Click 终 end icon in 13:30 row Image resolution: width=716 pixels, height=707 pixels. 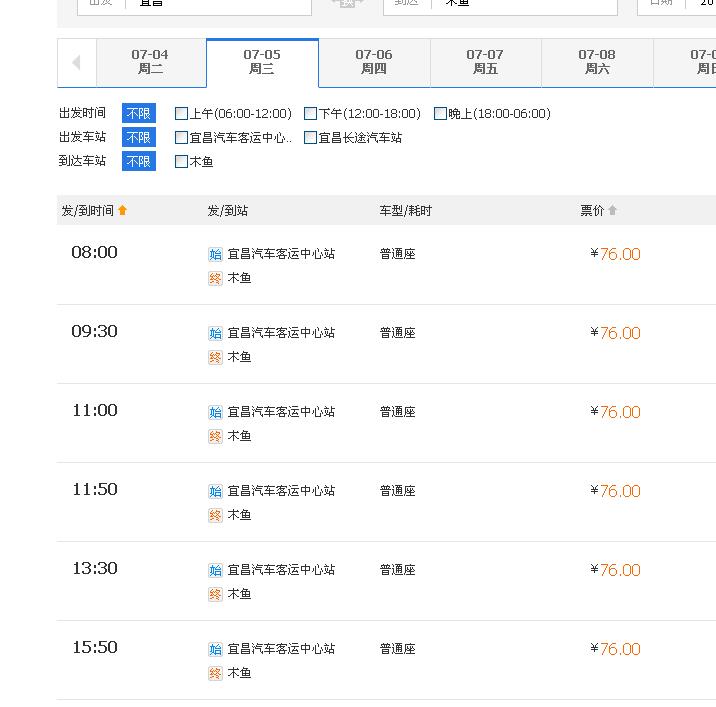click(x=215, y=594)
